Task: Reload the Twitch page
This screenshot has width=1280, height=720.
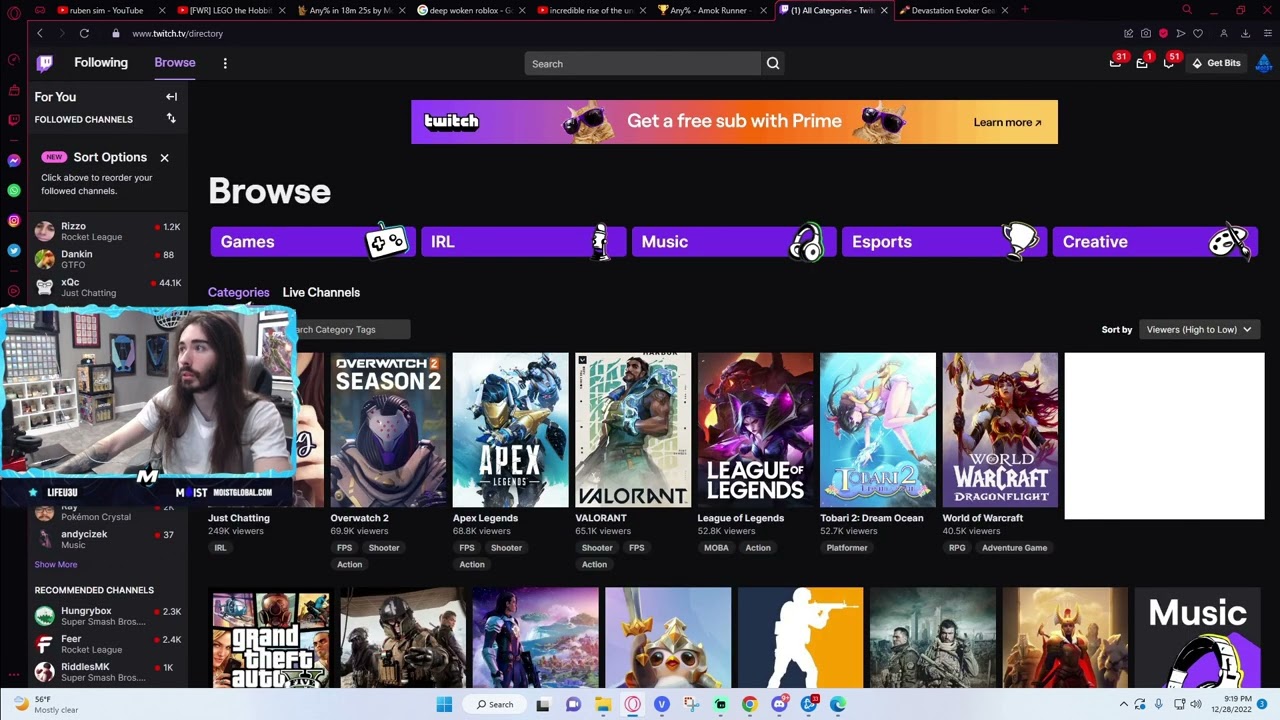Action: (x=84, y=33)
